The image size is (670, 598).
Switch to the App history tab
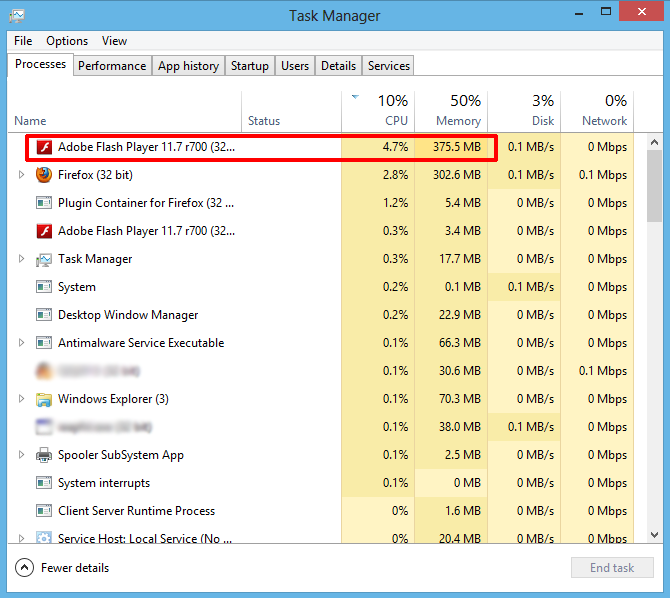click(x=188, y=66)
